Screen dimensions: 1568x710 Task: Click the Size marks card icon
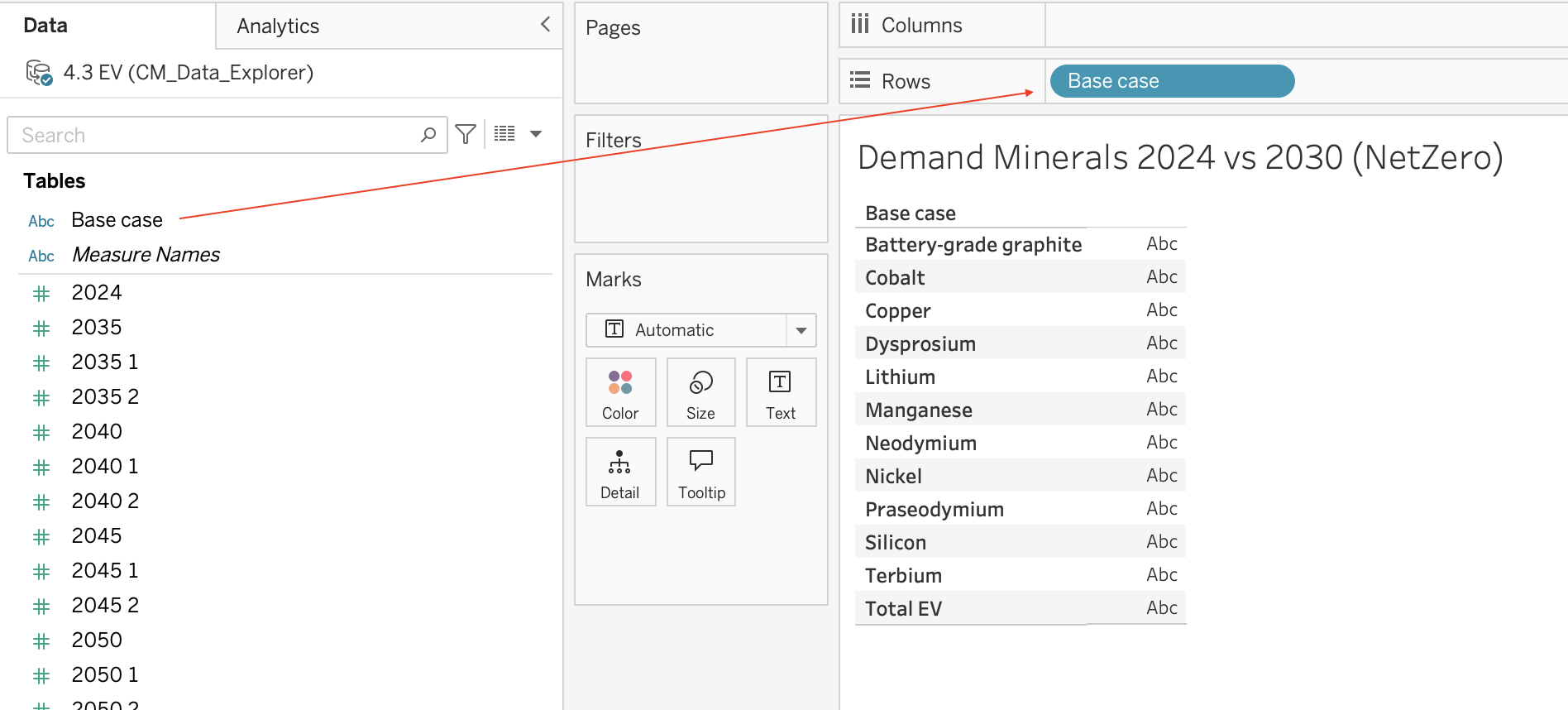click(x=700, y=392)
